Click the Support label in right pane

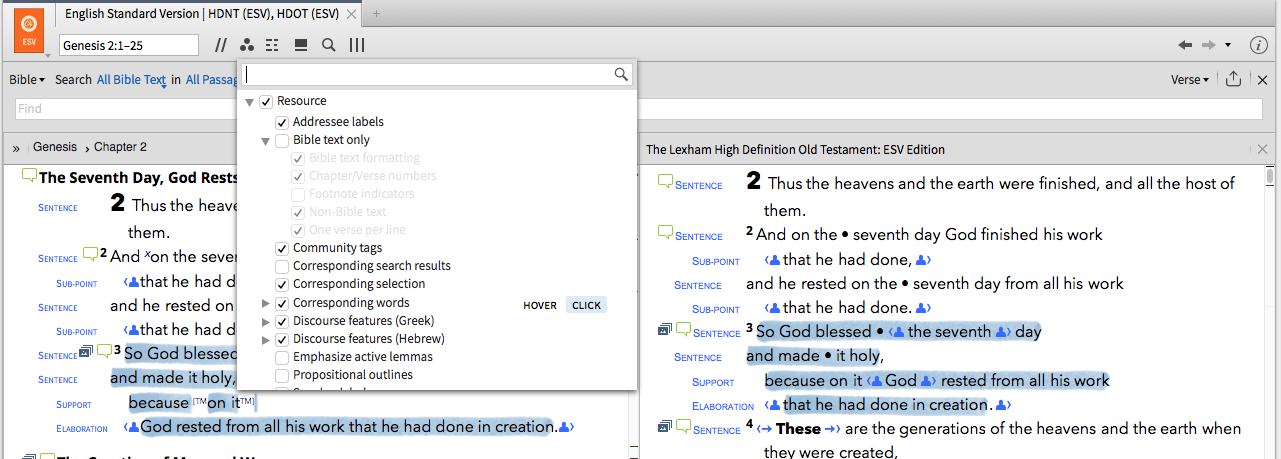pyautogui.click(x=712, y=382)
